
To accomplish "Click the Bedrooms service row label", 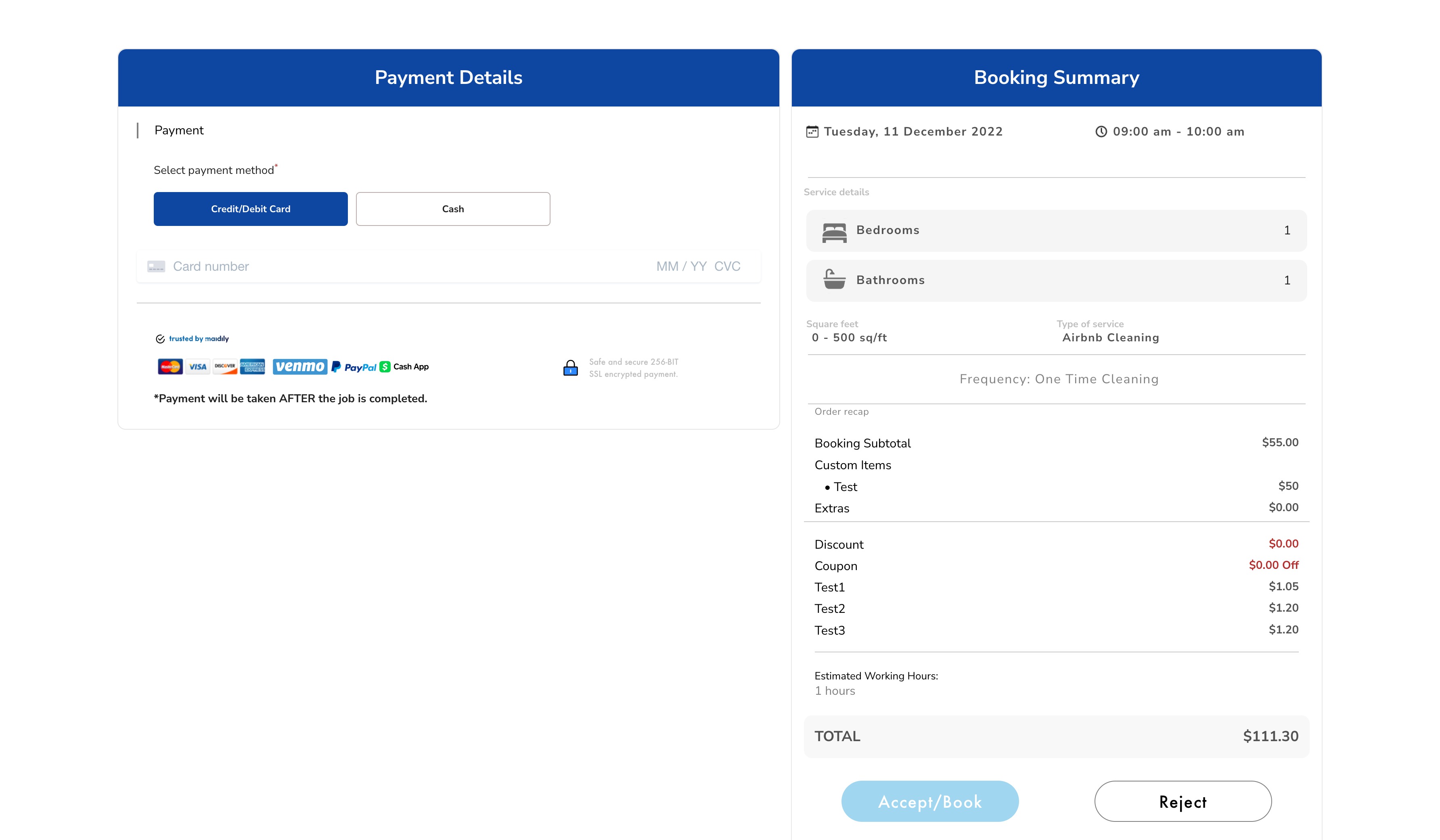I will (887, 230).
